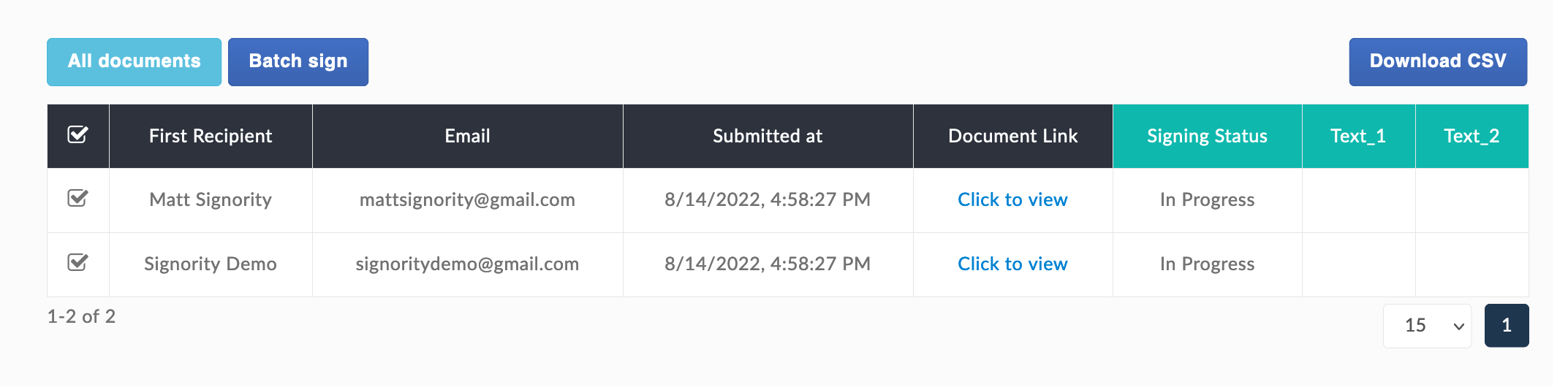Image resolution: width=1568 pixels, height=390 pixels.
Task: Click the Document Link column header
Action: coord(1012,136)
